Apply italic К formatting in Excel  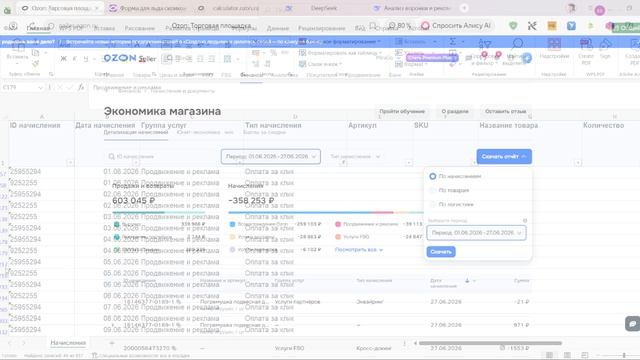point(75,59)
